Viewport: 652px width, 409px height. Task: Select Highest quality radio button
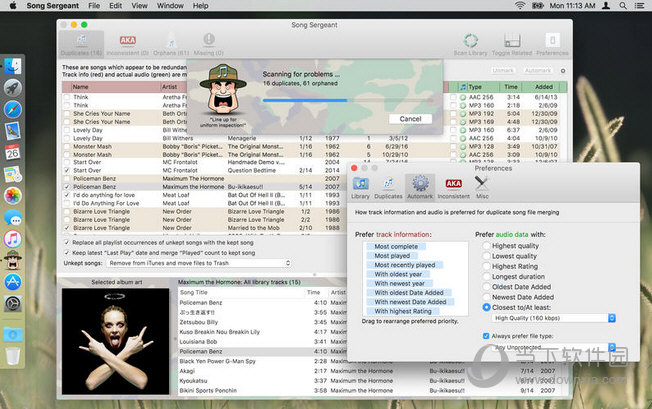(486, 246)
